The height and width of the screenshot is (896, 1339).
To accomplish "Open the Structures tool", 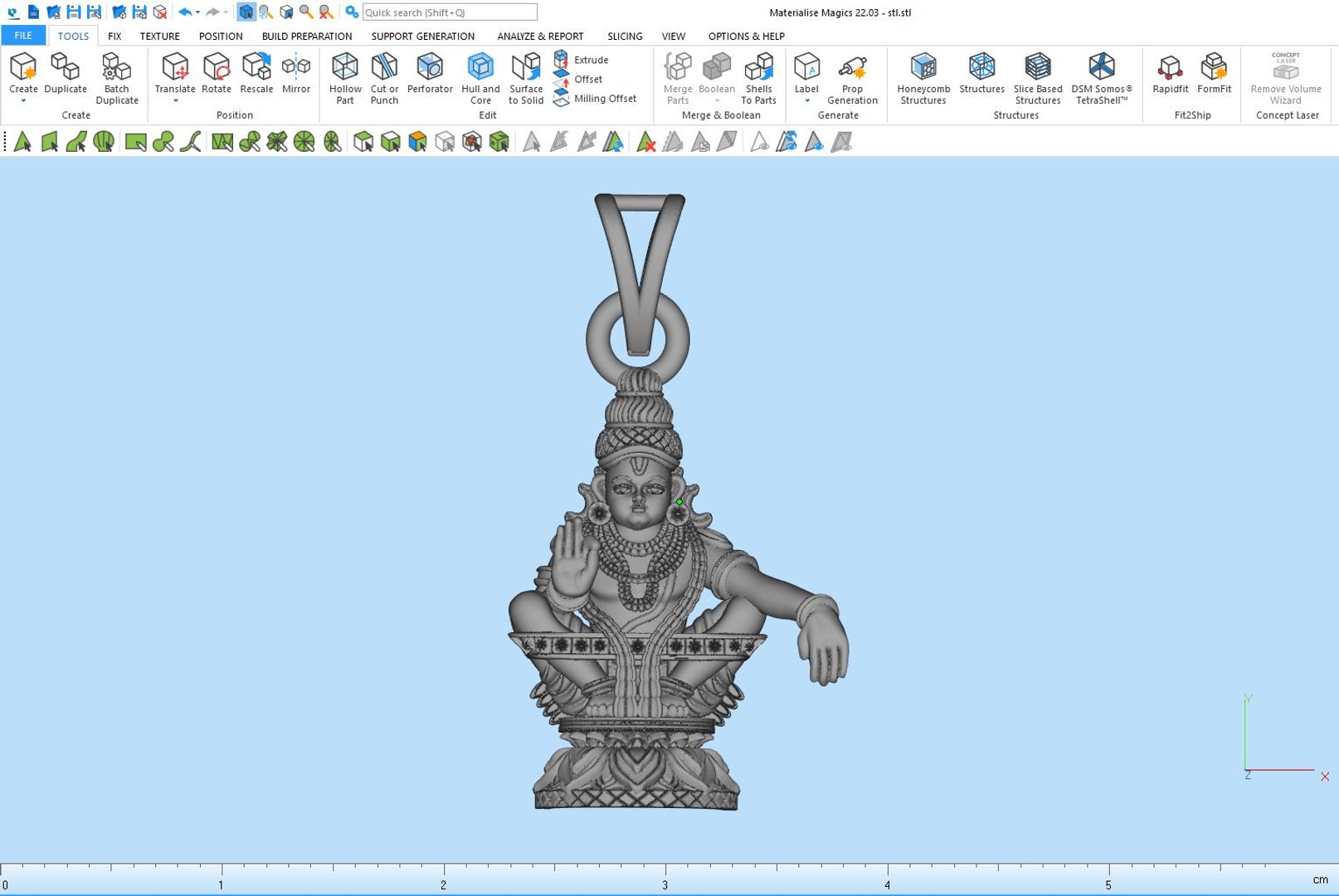I will point(981,73).
